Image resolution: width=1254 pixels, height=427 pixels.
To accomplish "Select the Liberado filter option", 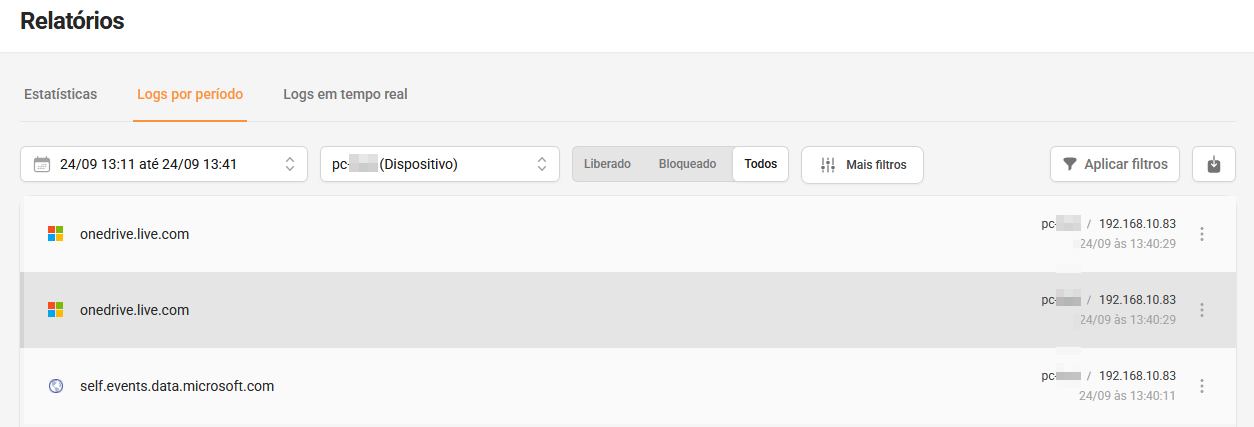I will (607, 164).
